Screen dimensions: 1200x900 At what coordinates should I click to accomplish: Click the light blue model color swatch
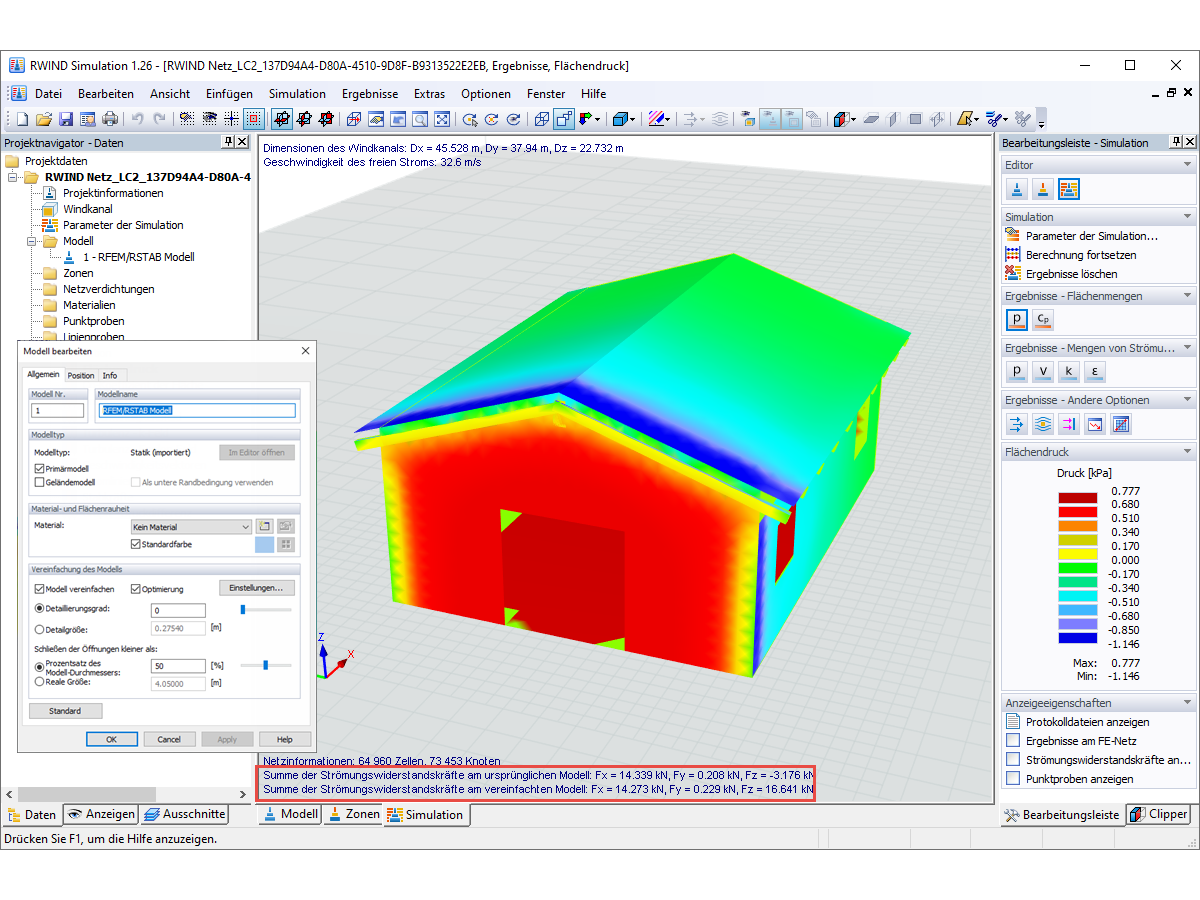[x=264, y=545]
